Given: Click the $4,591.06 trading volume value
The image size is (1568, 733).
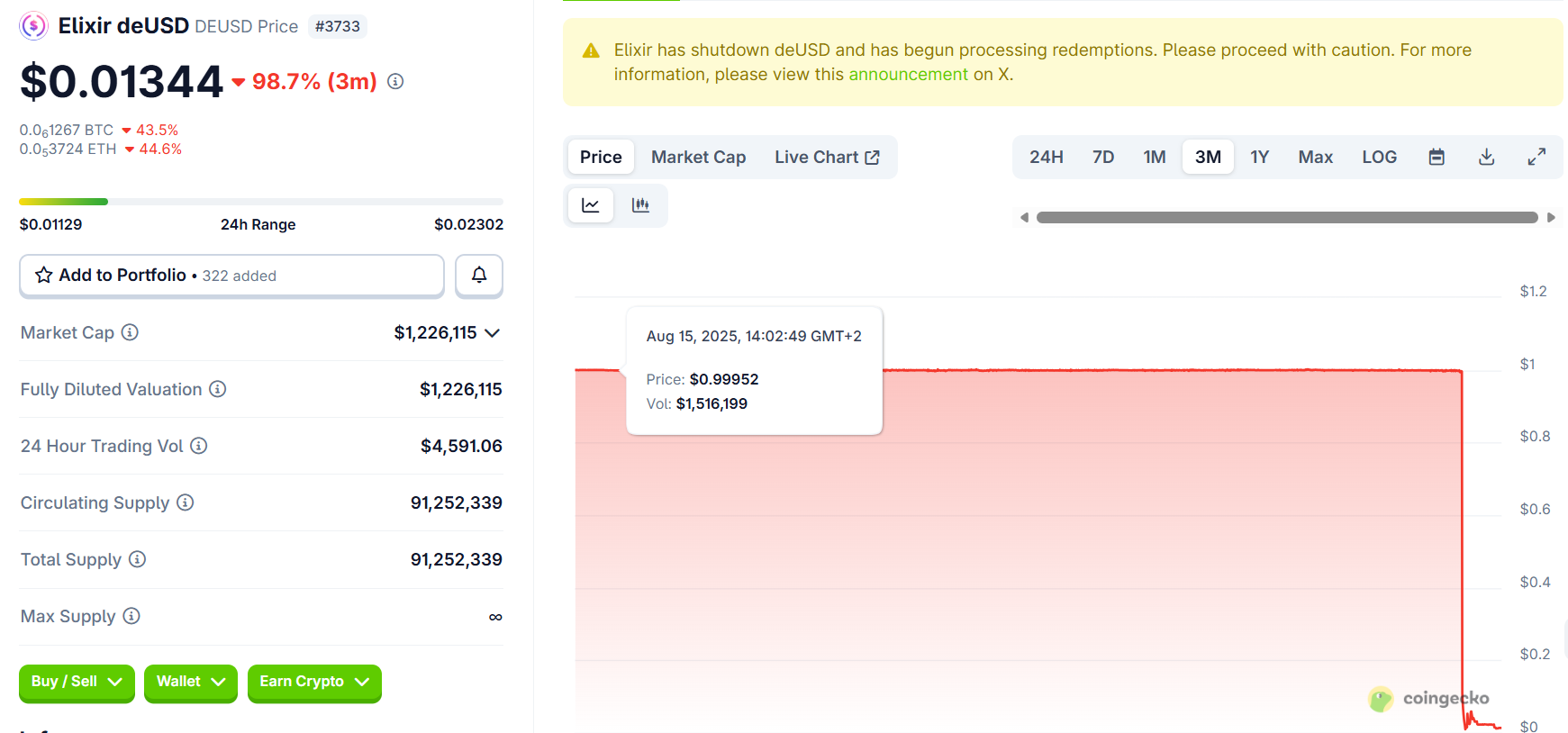Looking at the screenshot, I should click(x=461, y=446).
